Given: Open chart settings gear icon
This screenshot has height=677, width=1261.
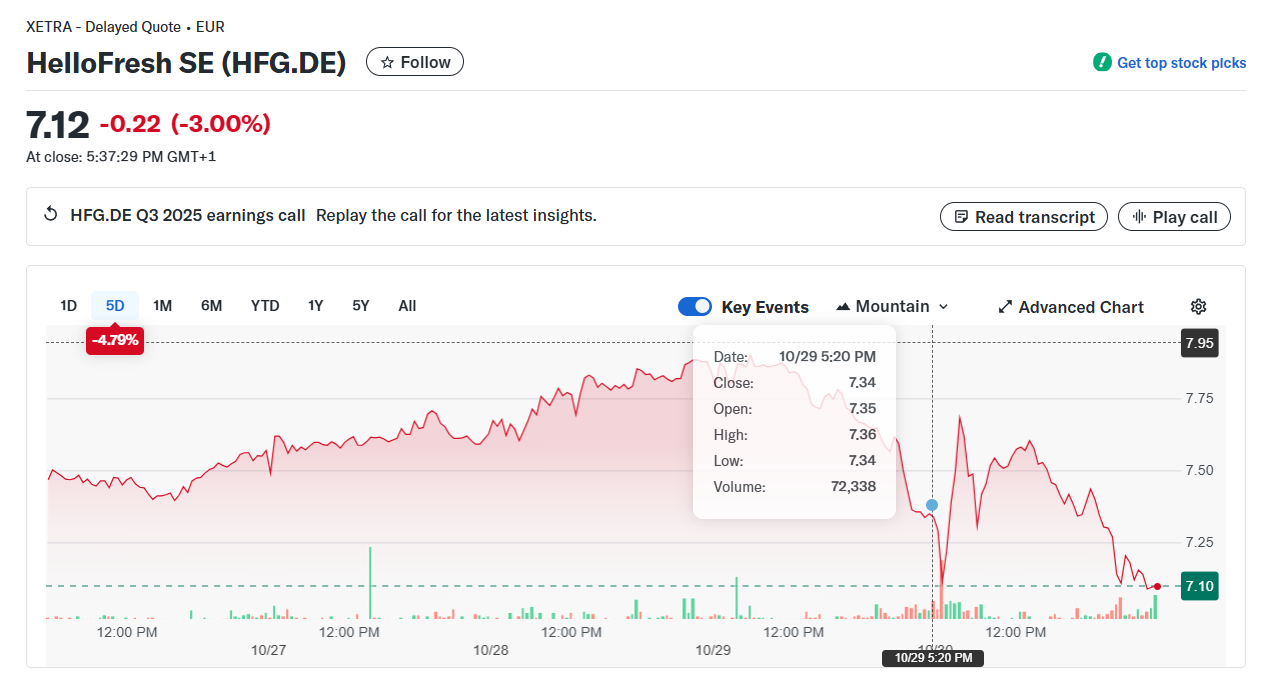Looking at the screenshot, I should [x=1199, y=307].
